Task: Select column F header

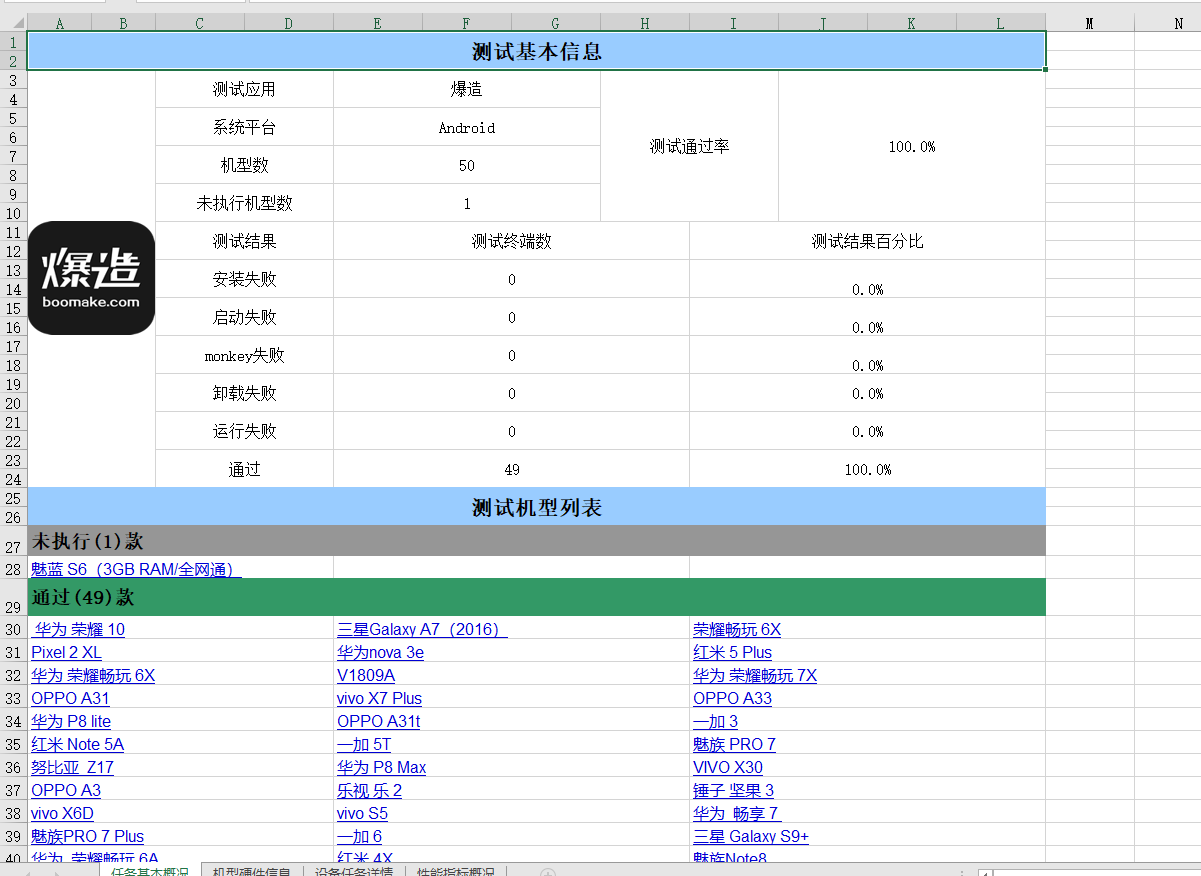Action: (x=466, y=23)
